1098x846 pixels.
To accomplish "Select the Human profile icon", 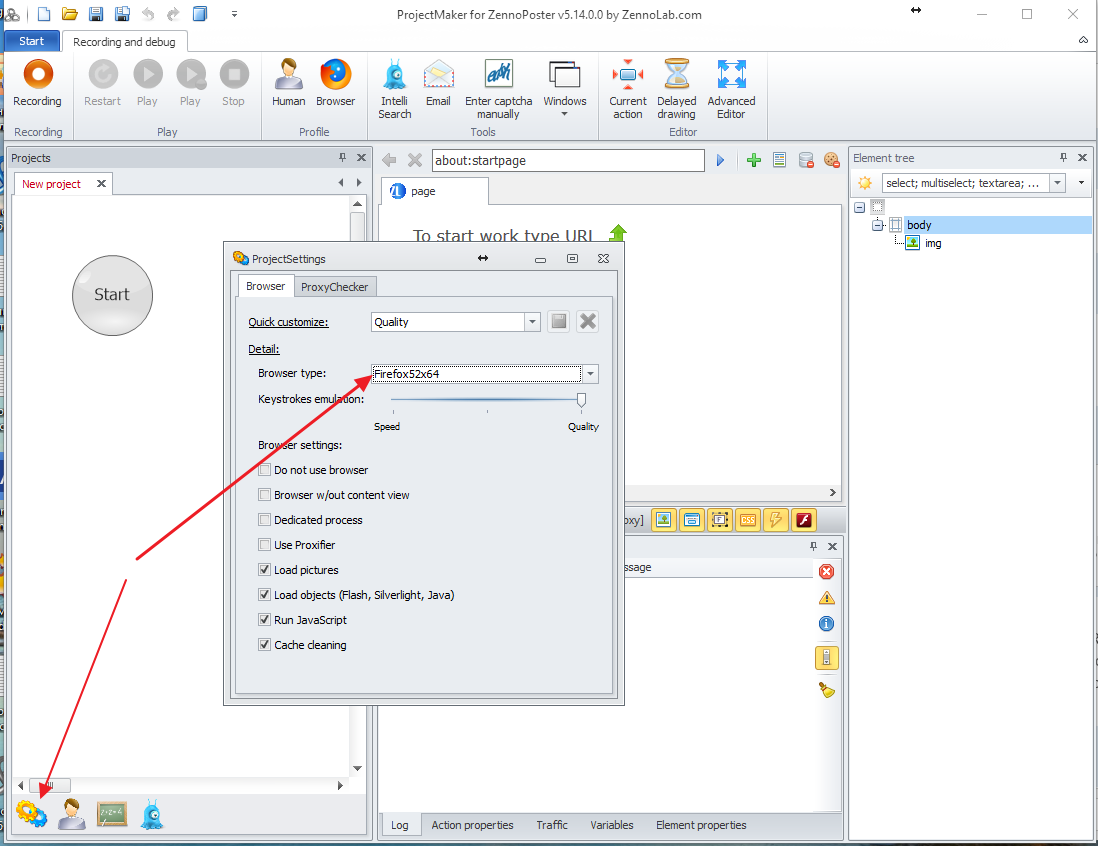I will pos(288,76).
